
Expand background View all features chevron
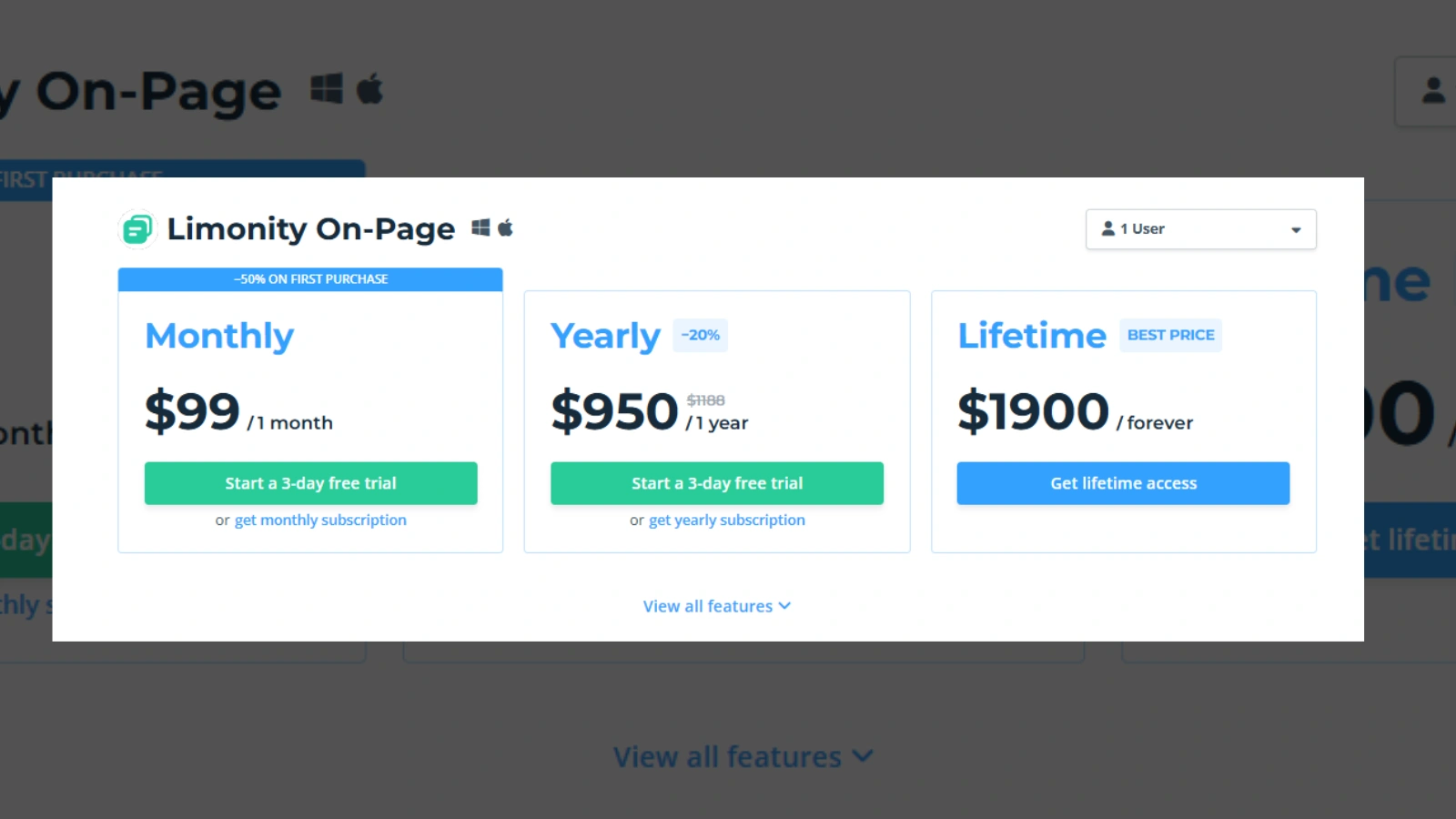[864, 756]
